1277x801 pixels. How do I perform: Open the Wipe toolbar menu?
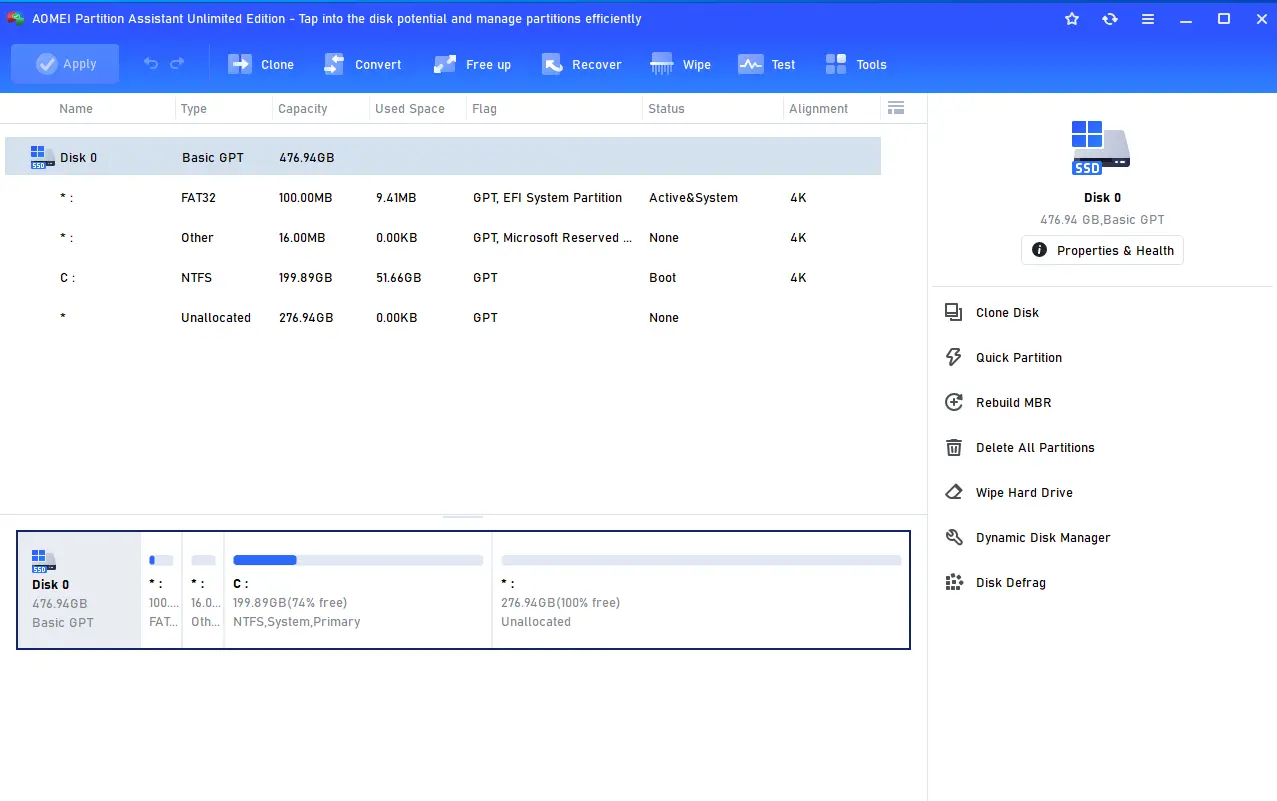click(680, 64)
